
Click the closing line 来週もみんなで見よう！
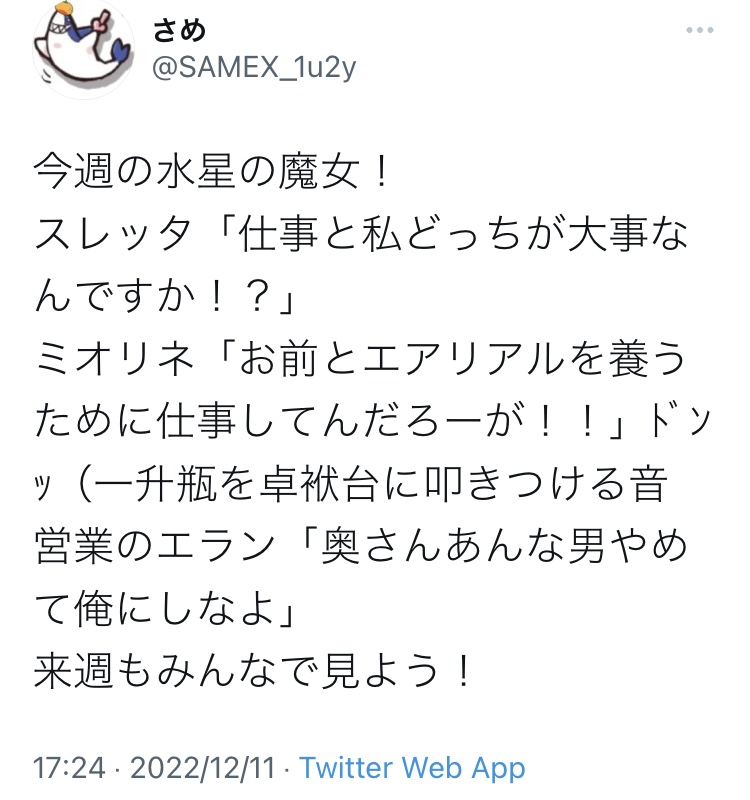(254, 672)
